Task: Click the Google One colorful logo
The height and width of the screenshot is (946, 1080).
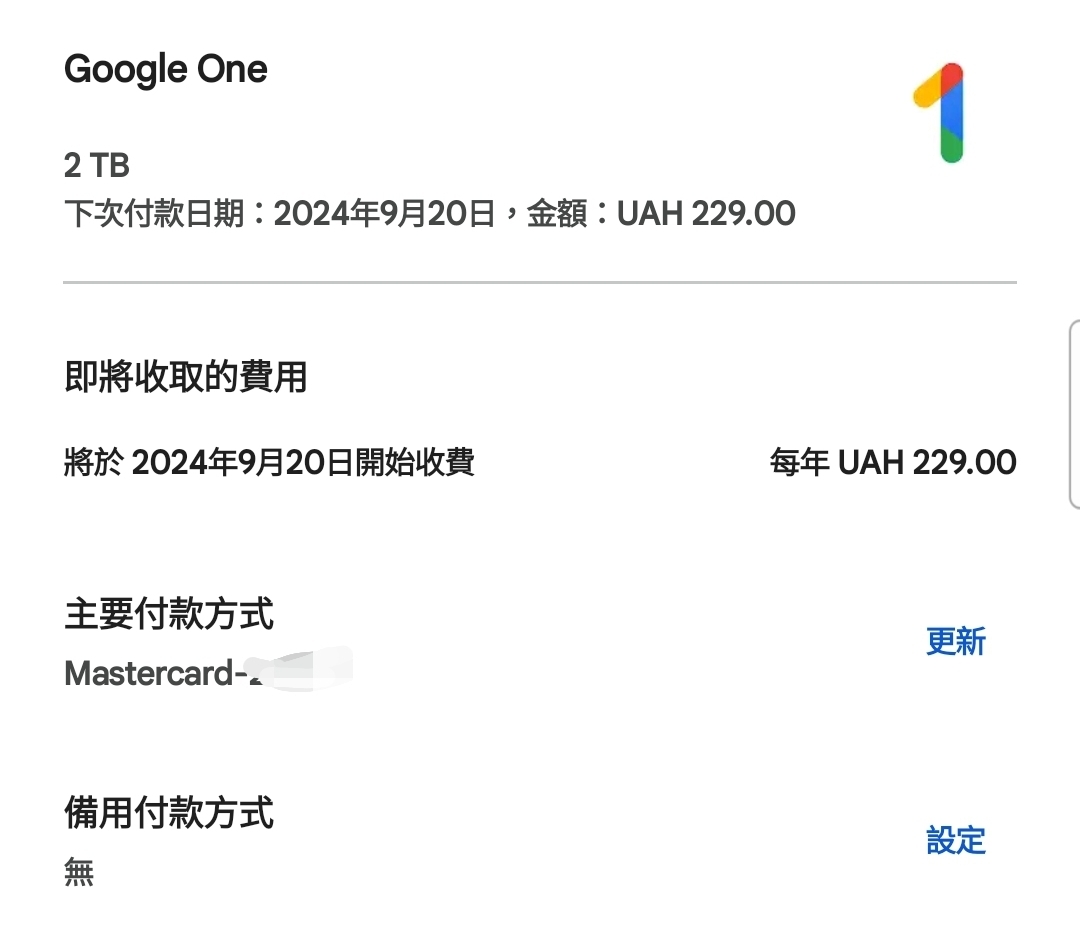Action: [940, 112]
